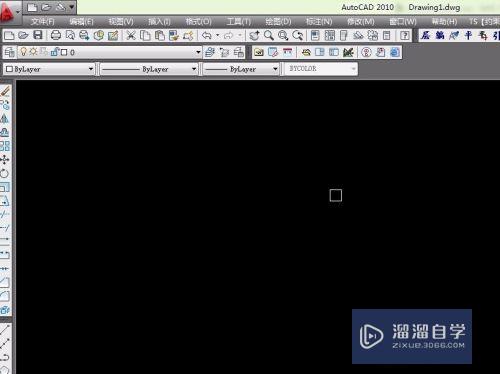500x374 pixels.
Task: Open the 文件(F) File menu
Action: point(42,22)
